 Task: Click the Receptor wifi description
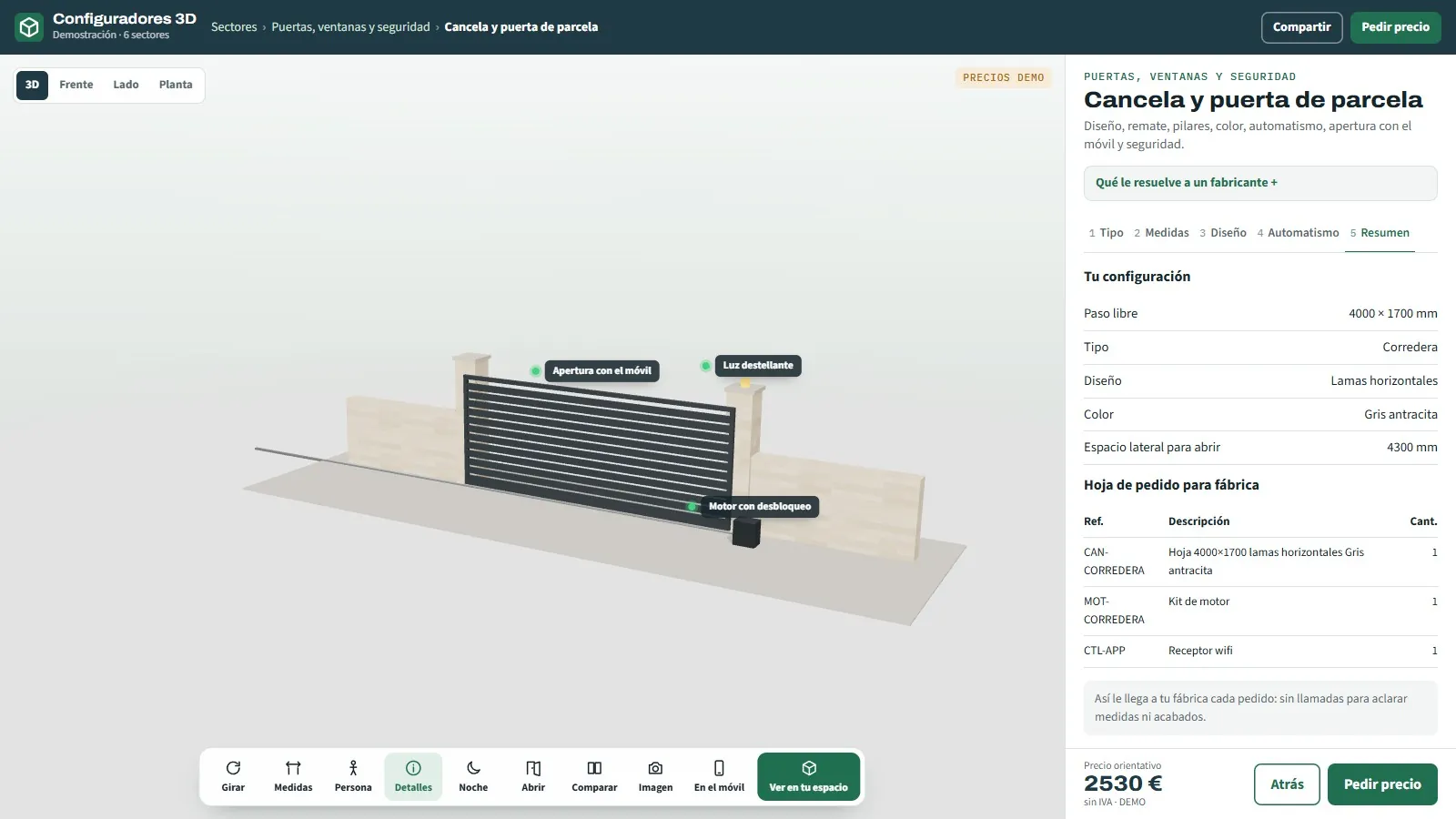[1200, 651]
